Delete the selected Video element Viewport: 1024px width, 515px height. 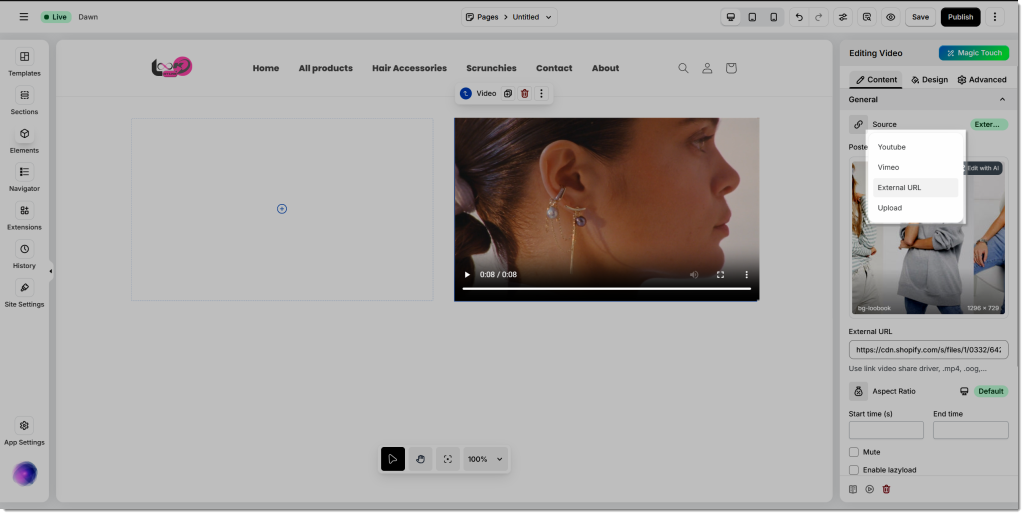pyautogui.click(x=524, y=93)
